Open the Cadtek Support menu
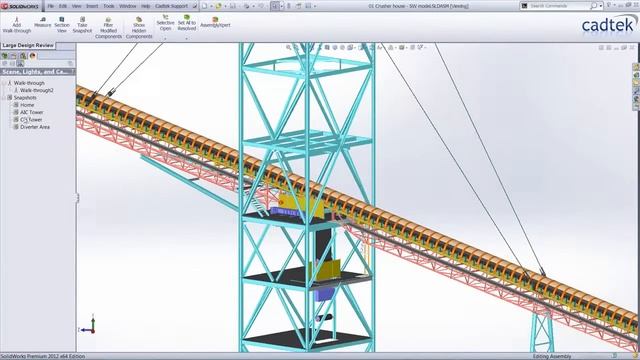This screenshot has width=640, height=360. coord(171,6)
